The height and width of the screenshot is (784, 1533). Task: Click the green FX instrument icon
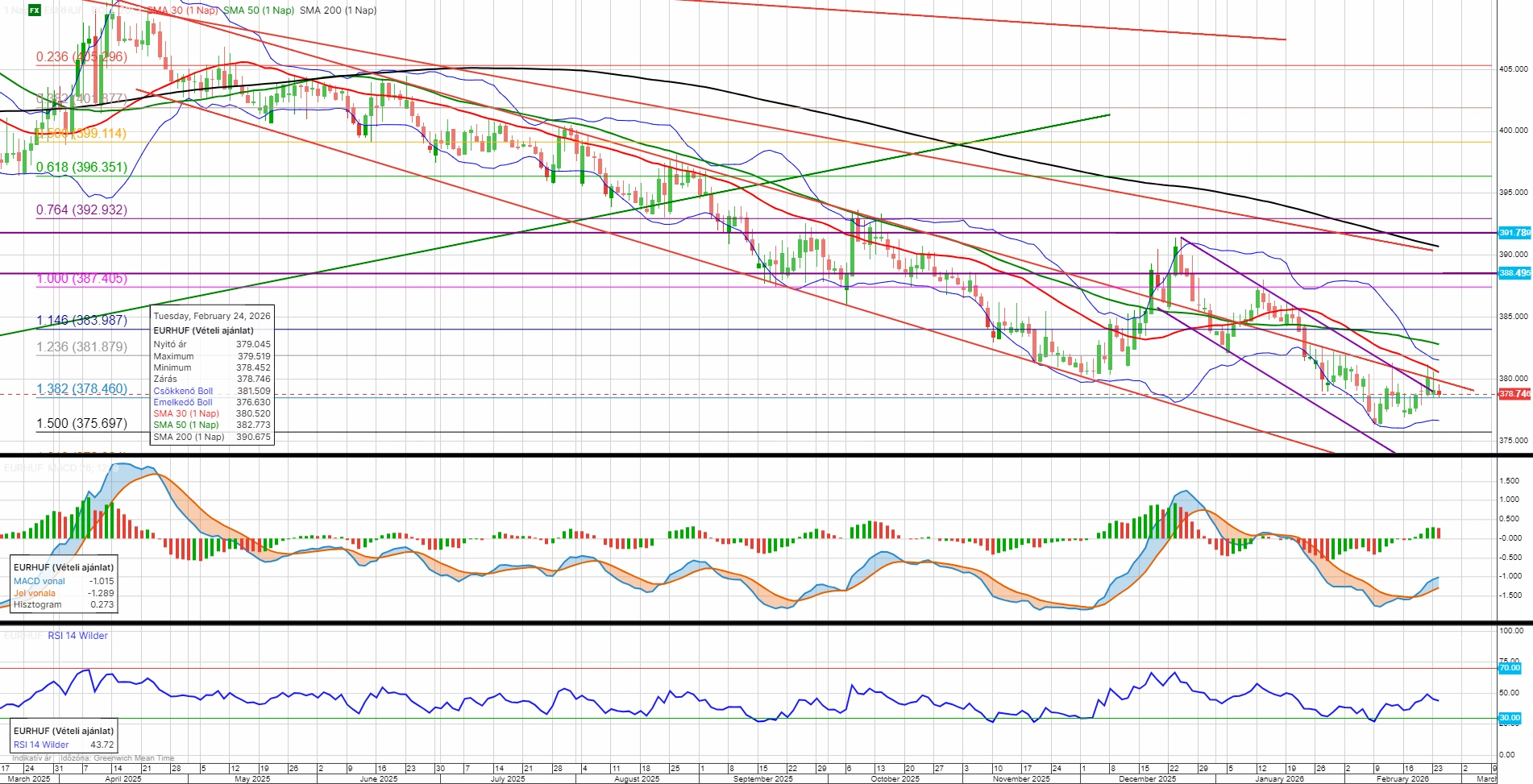35,10
